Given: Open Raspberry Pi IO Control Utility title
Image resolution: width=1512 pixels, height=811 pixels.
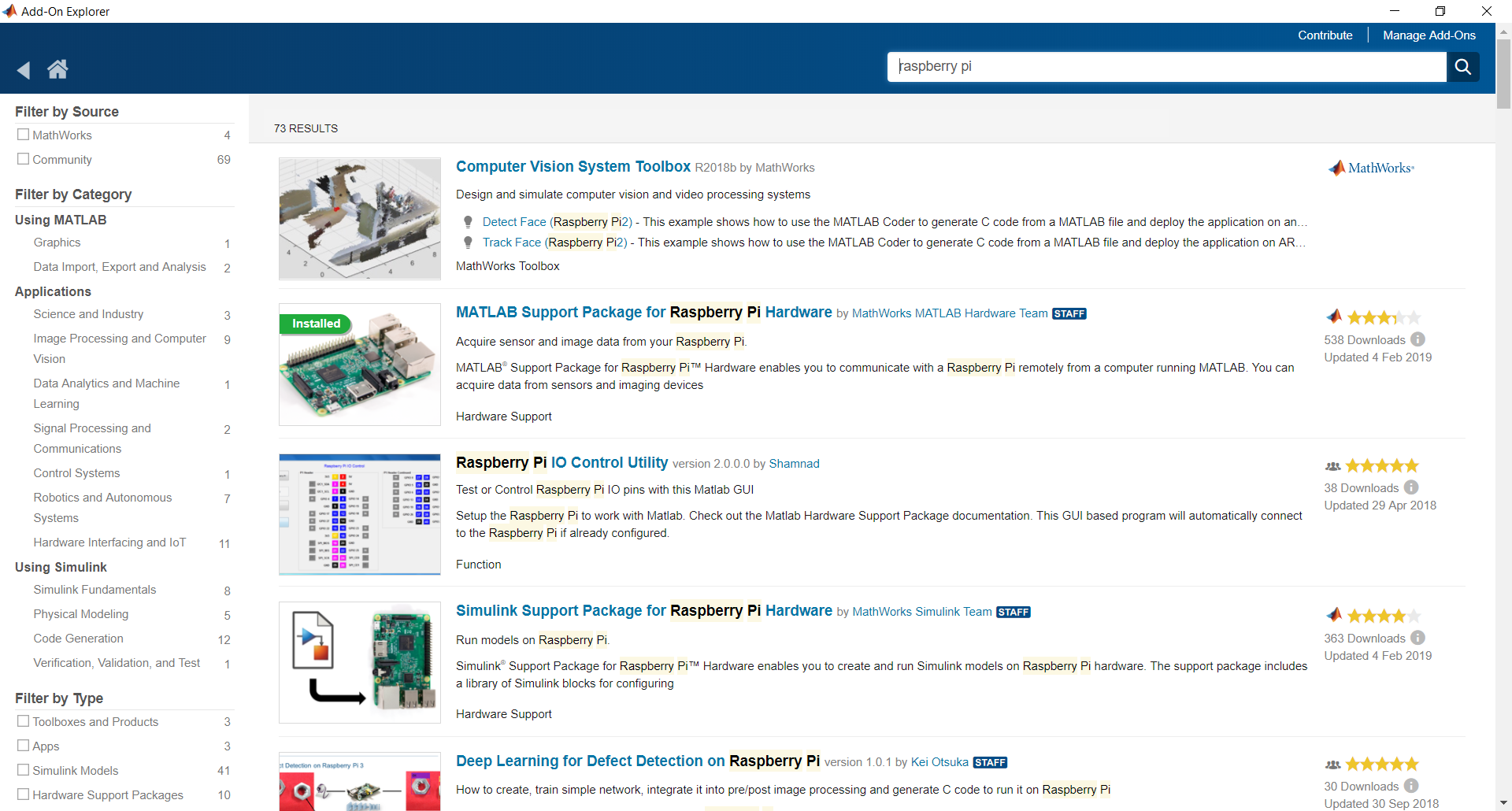Looking at the screenshot, I should (x=561, y=463).
